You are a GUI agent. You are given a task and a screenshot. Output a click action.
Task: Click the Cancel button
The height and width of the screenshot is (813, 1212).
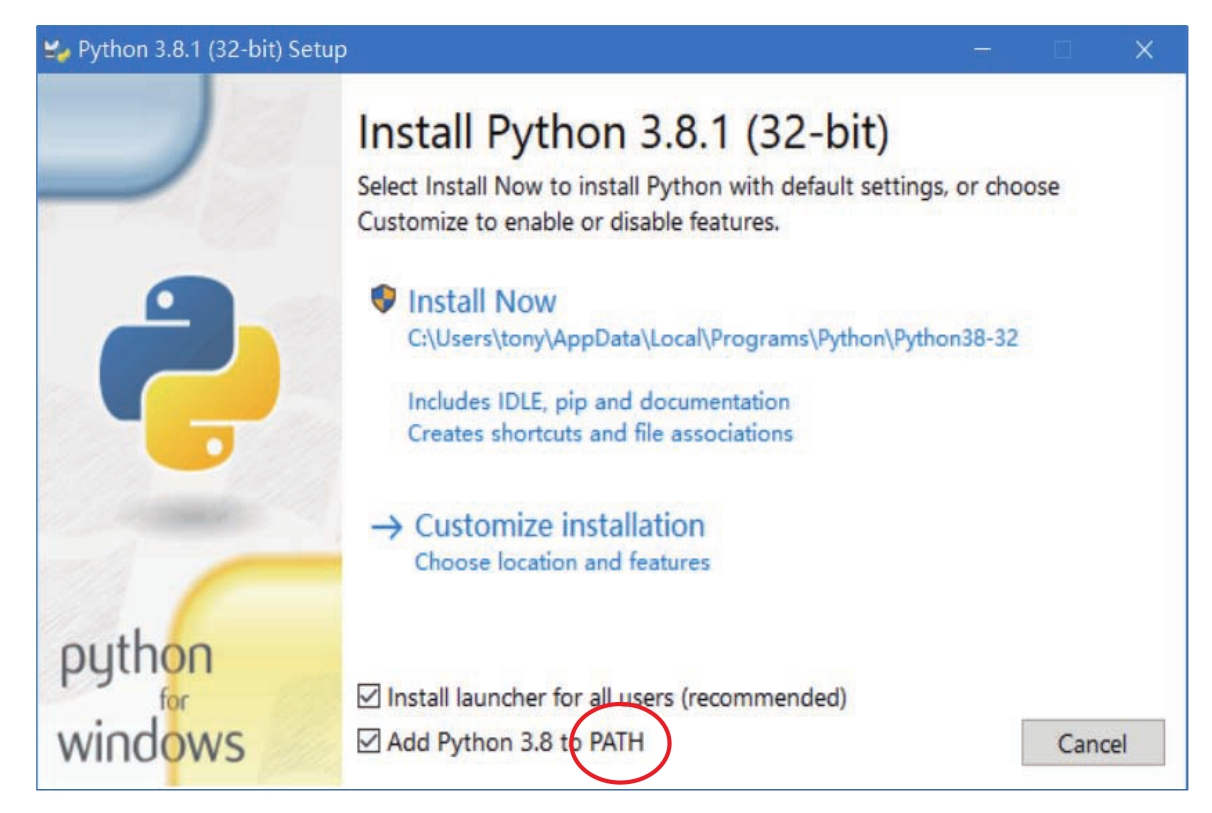pos(1092,743)
